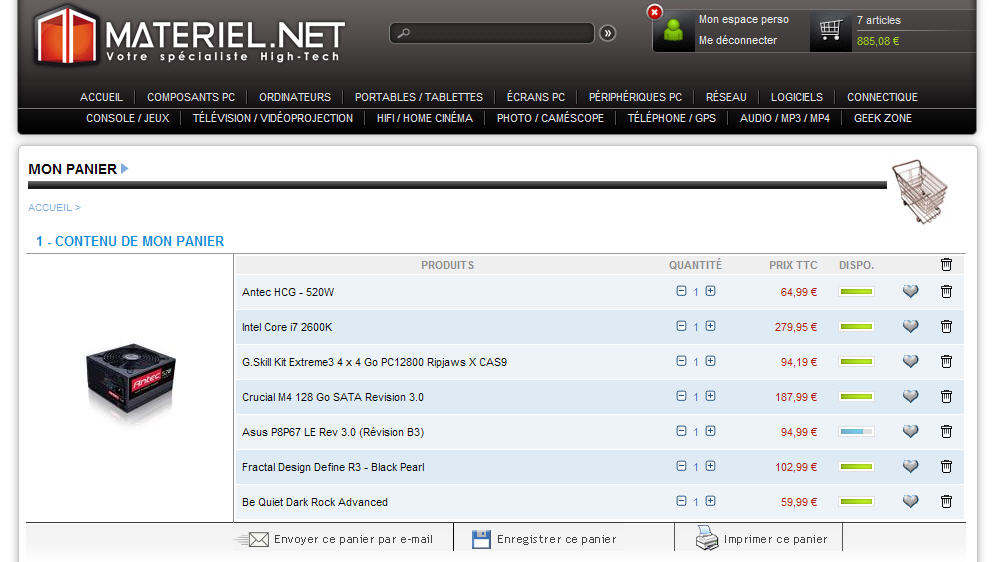Image resolution: width=999 pixels, height=562 pixels.
Task: Open the GEEK ZONE menu
Action: 882,118
